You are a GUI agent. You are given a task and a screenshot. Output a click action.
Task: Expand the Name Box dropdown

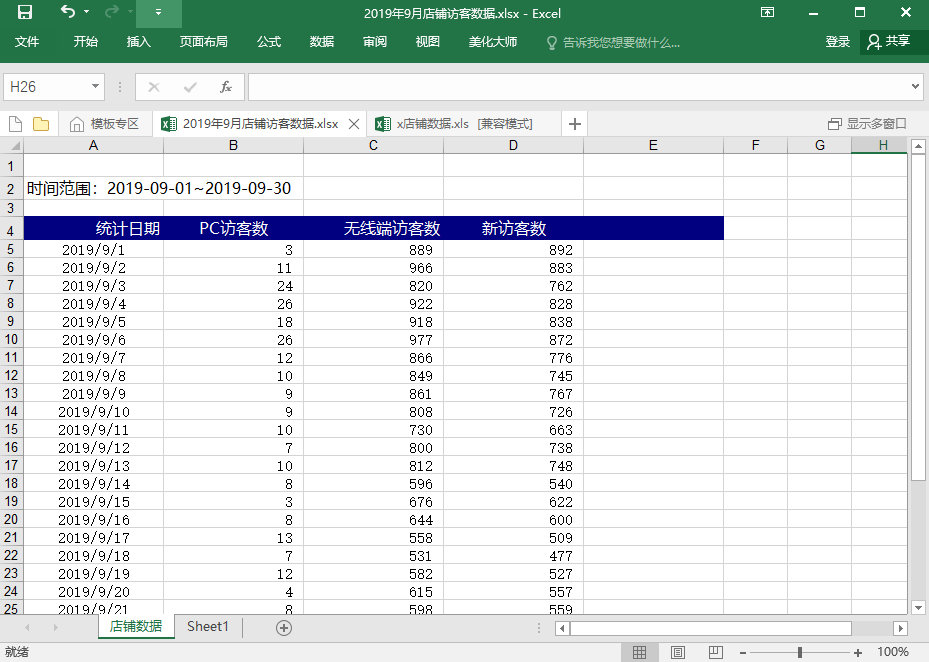coord(96,87)
